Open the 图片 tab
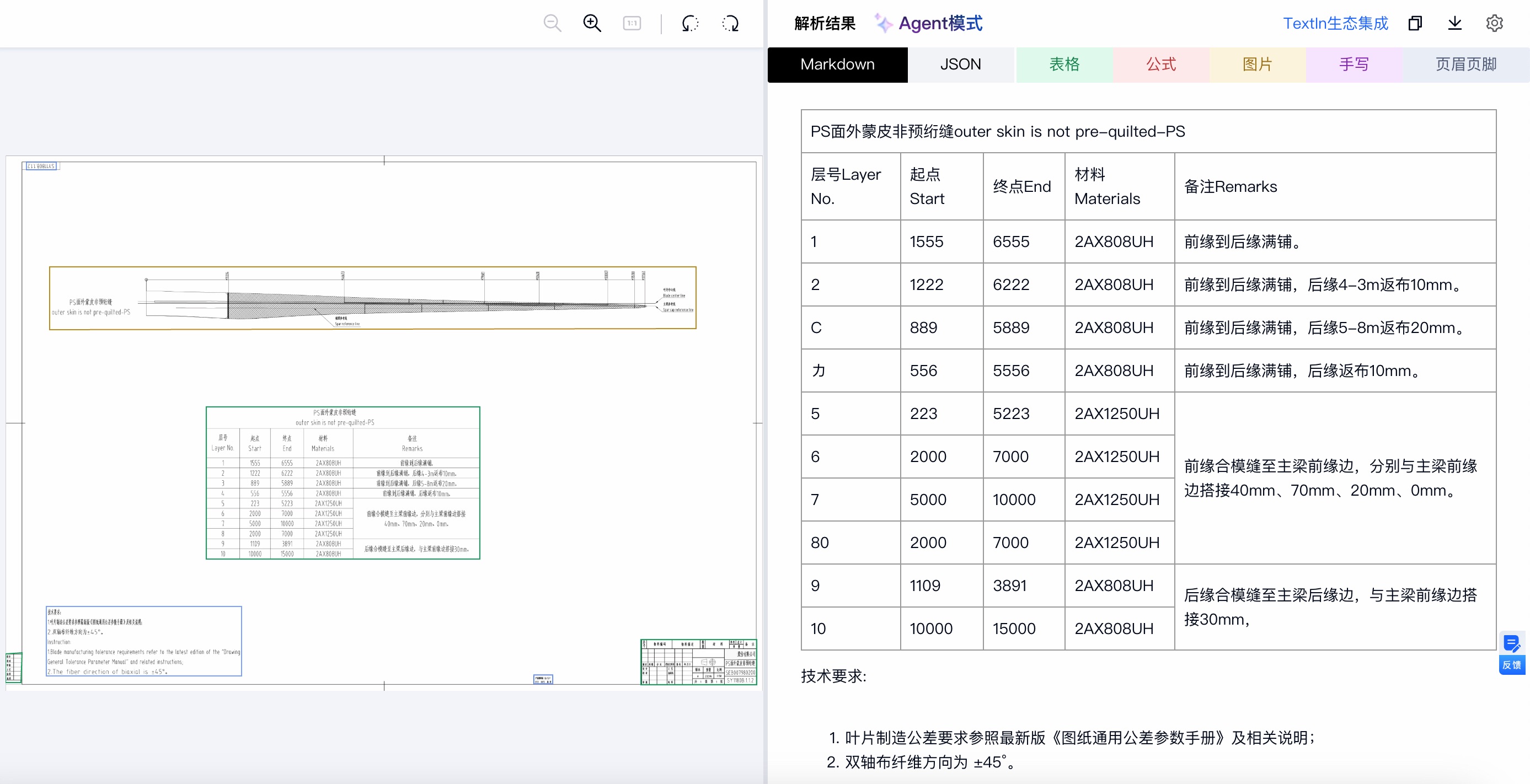This screenshot has width=1530, height=784. point(1258,64)
